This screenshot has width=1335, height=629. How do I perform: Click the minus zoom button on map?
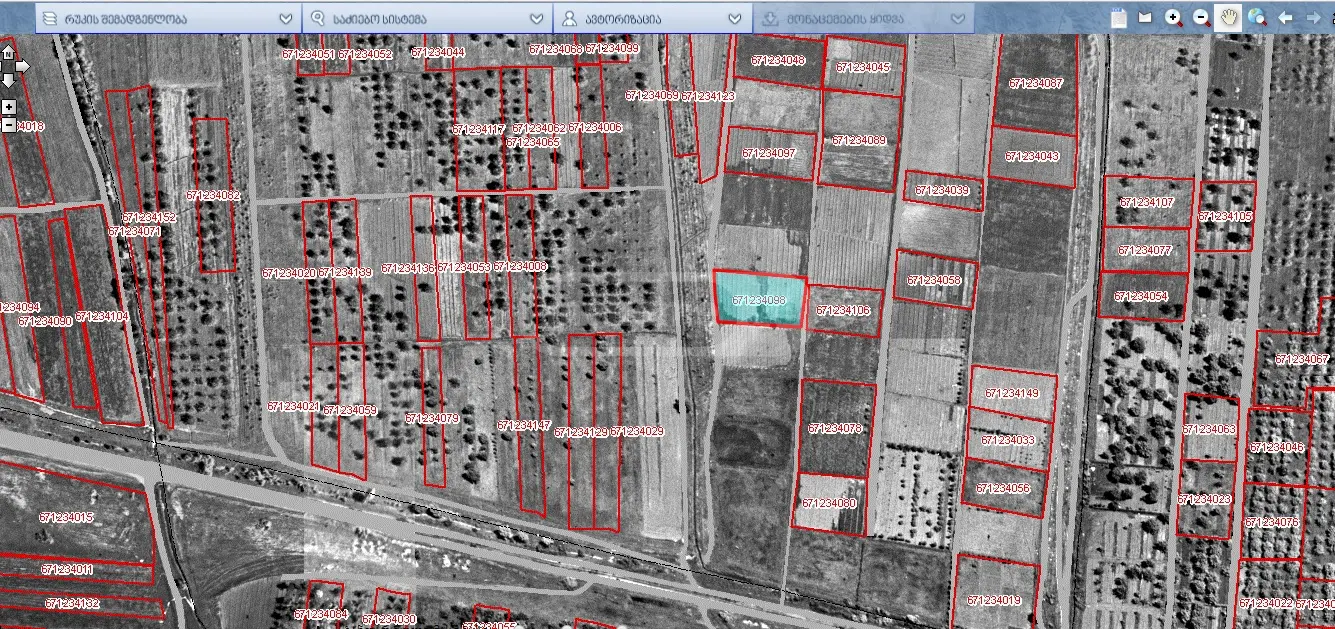tap(9, 125)
